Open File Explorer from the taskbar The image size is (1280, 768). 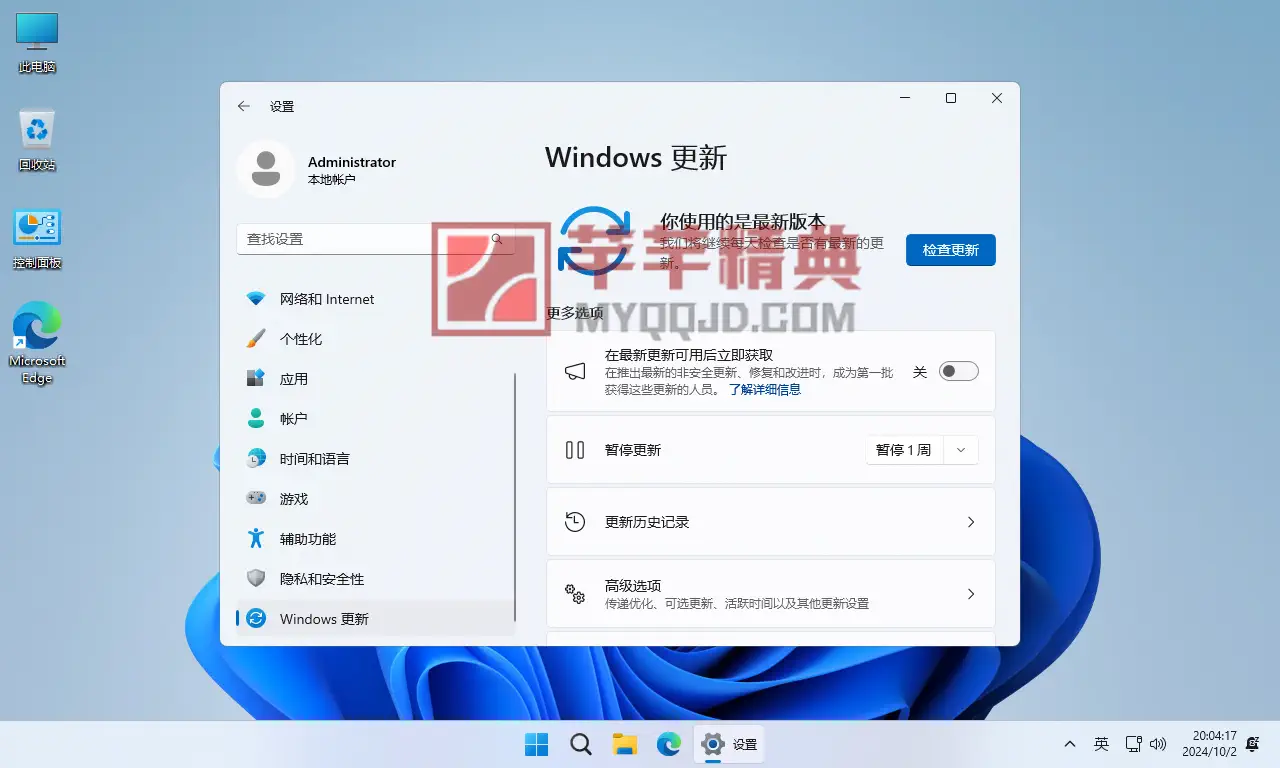(x=625, y=744)
